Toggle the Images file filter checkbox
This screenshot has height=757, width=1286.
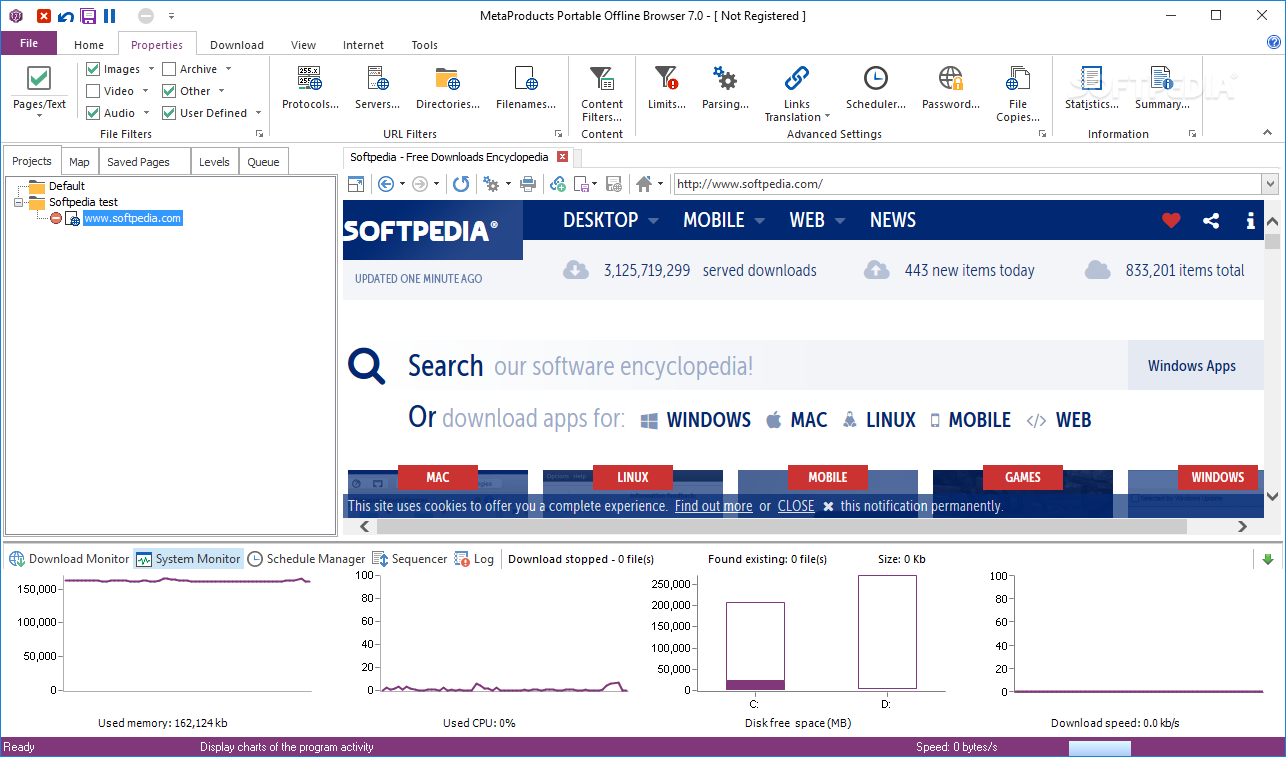[93, 69]
